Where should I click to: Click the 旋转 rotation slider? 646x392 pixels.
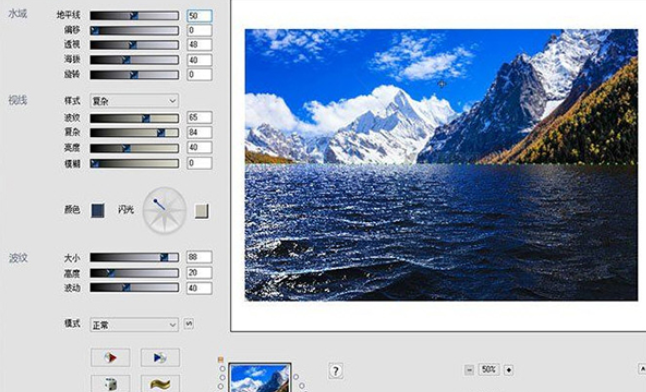point(134,75)
